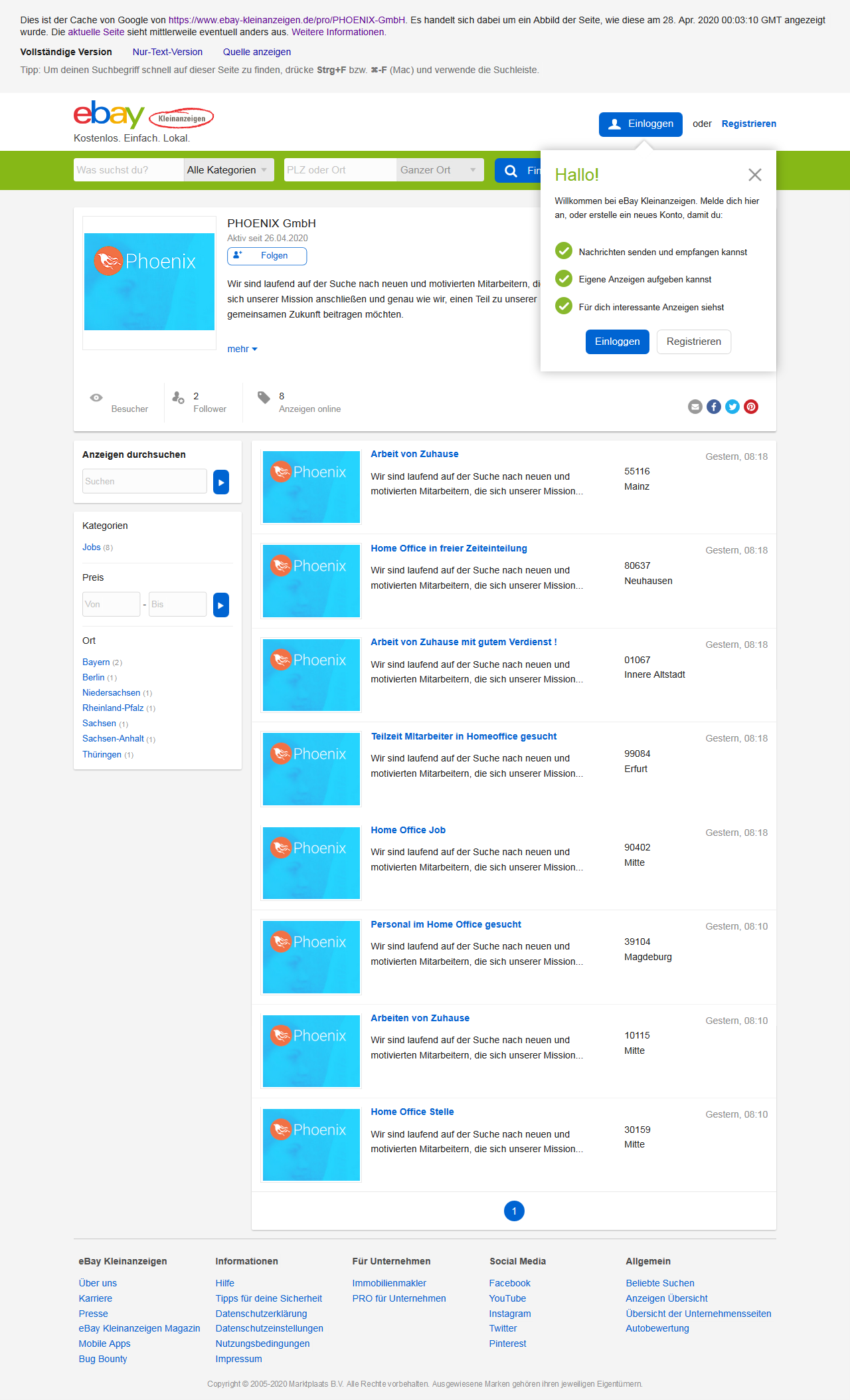Click the cached ebay-kleinanzeigen.de URL link
Viewport: 850px width, 1400px height.
click(287, 20)
